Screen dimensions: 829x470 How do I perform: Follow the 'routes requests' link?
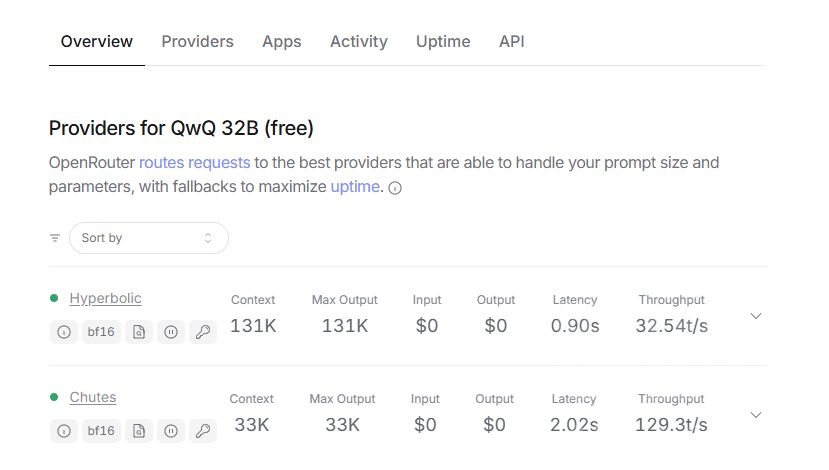point(194,162)
